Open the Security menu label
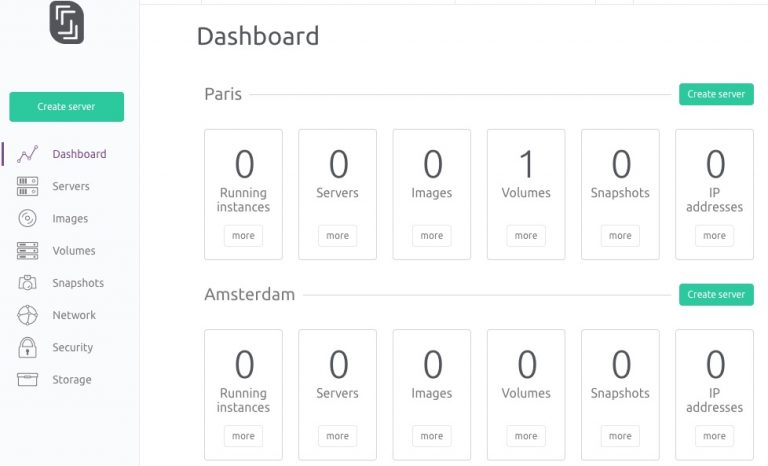 point(72,347)
